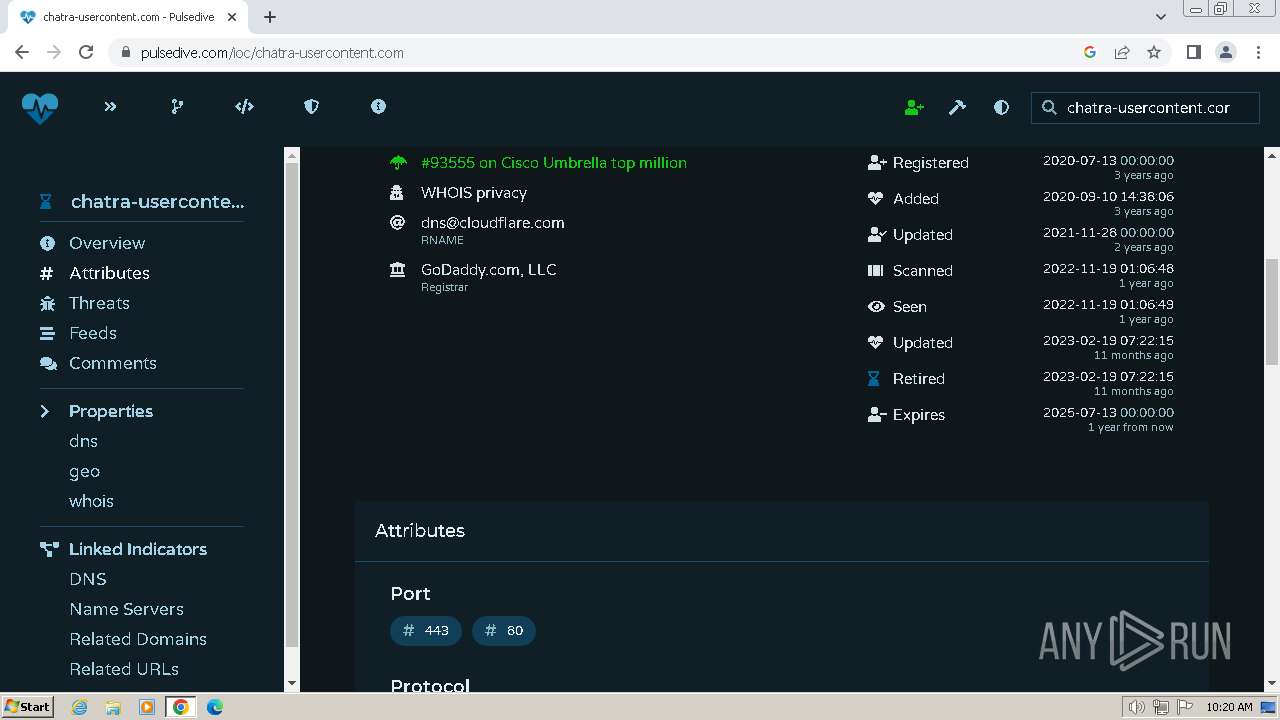
Task: Open the Windows Start menu
Action: [28, 706]
